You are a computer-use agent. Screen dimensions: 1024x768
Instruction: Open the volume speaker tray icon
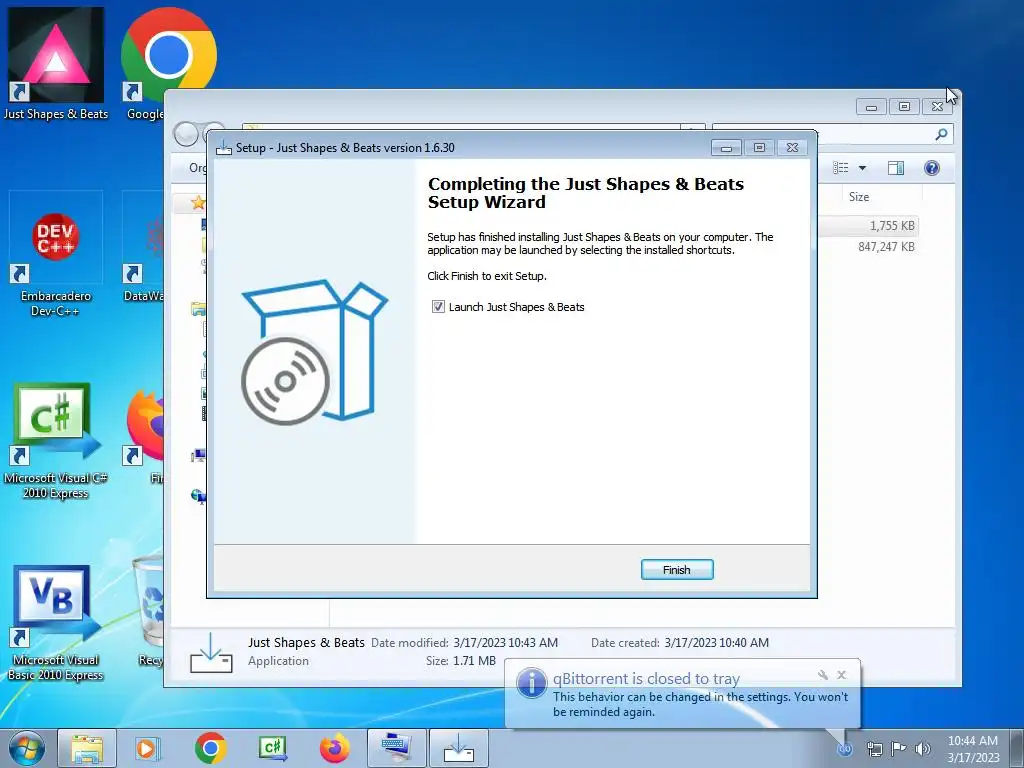pos(923,749)
